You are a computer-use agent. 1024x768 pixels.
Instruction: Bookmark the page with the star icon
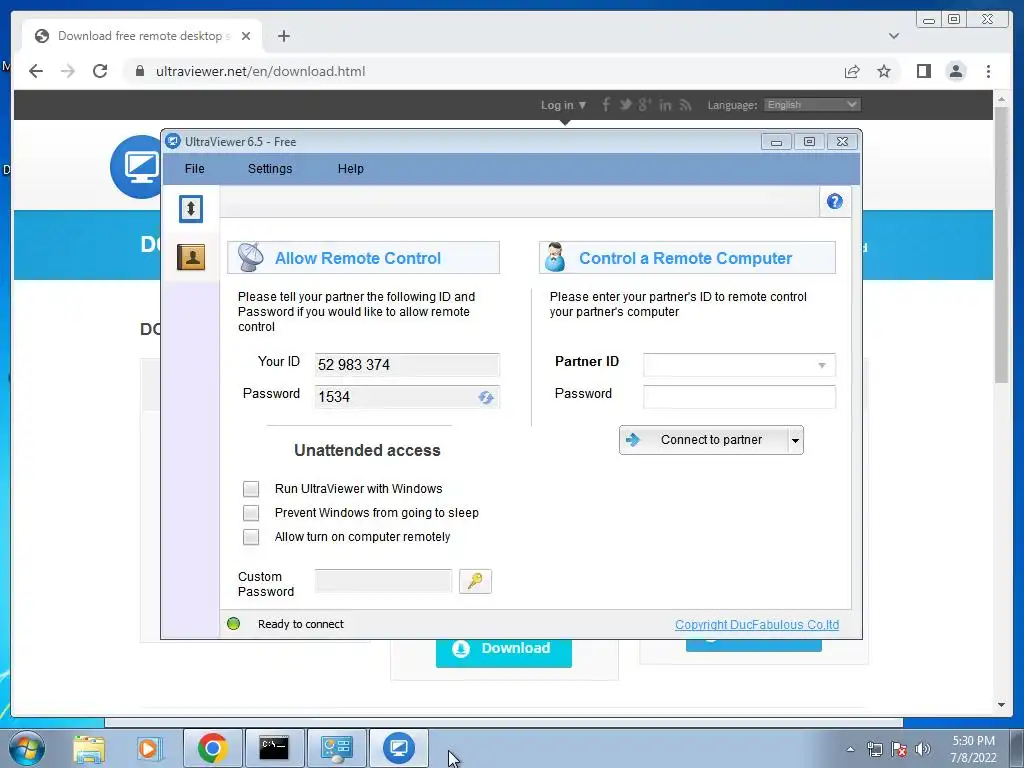pyautogui.click(x=884, y=71)
